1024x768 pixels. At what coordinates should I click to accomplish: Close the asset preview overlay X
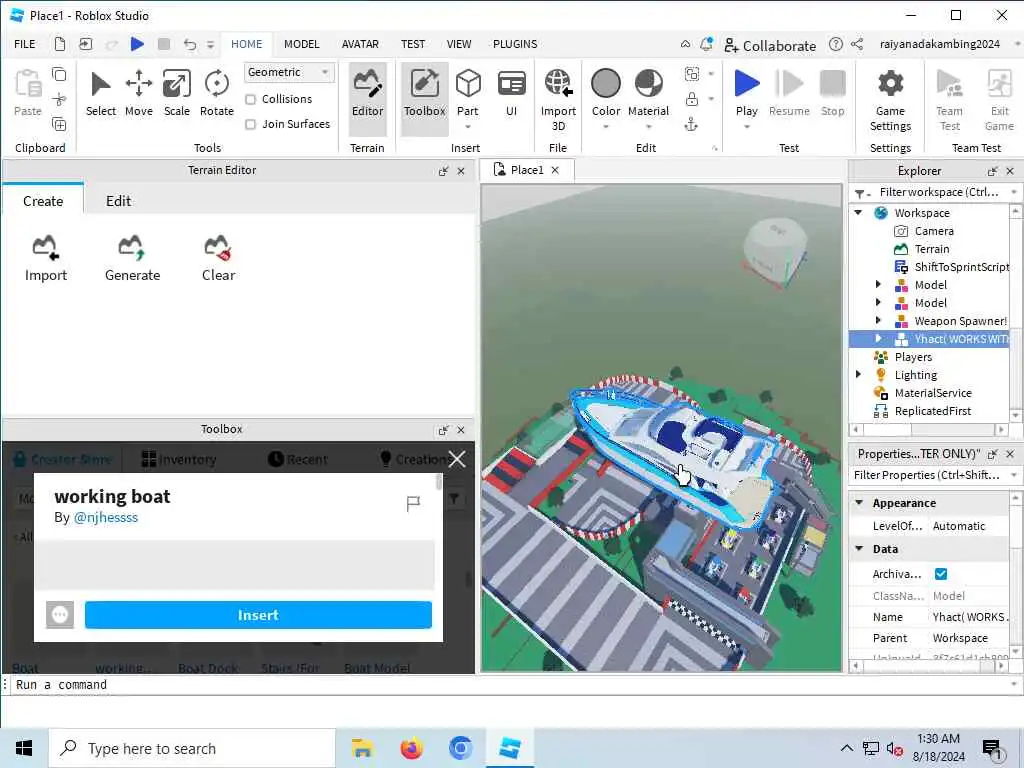pyautogui.click(x=457, y=459)
